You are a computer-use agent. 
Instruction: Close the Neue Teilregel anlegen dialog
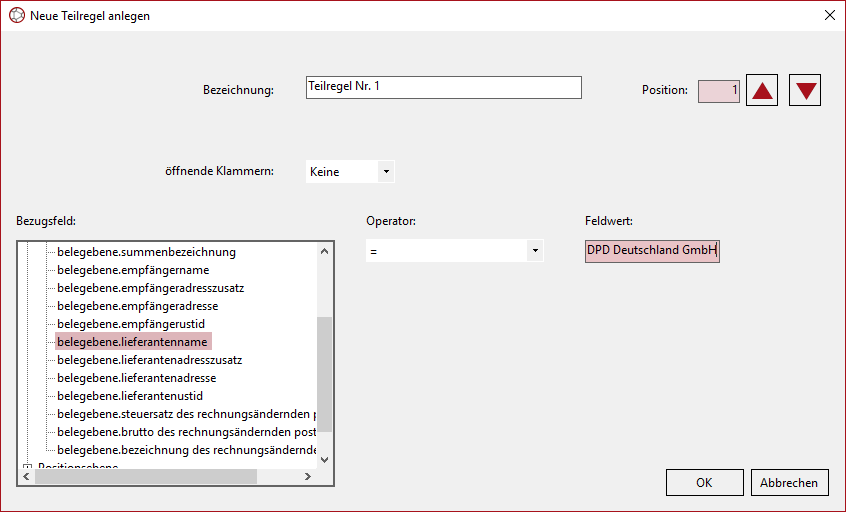pyautogui.click(x=829, y=16)
